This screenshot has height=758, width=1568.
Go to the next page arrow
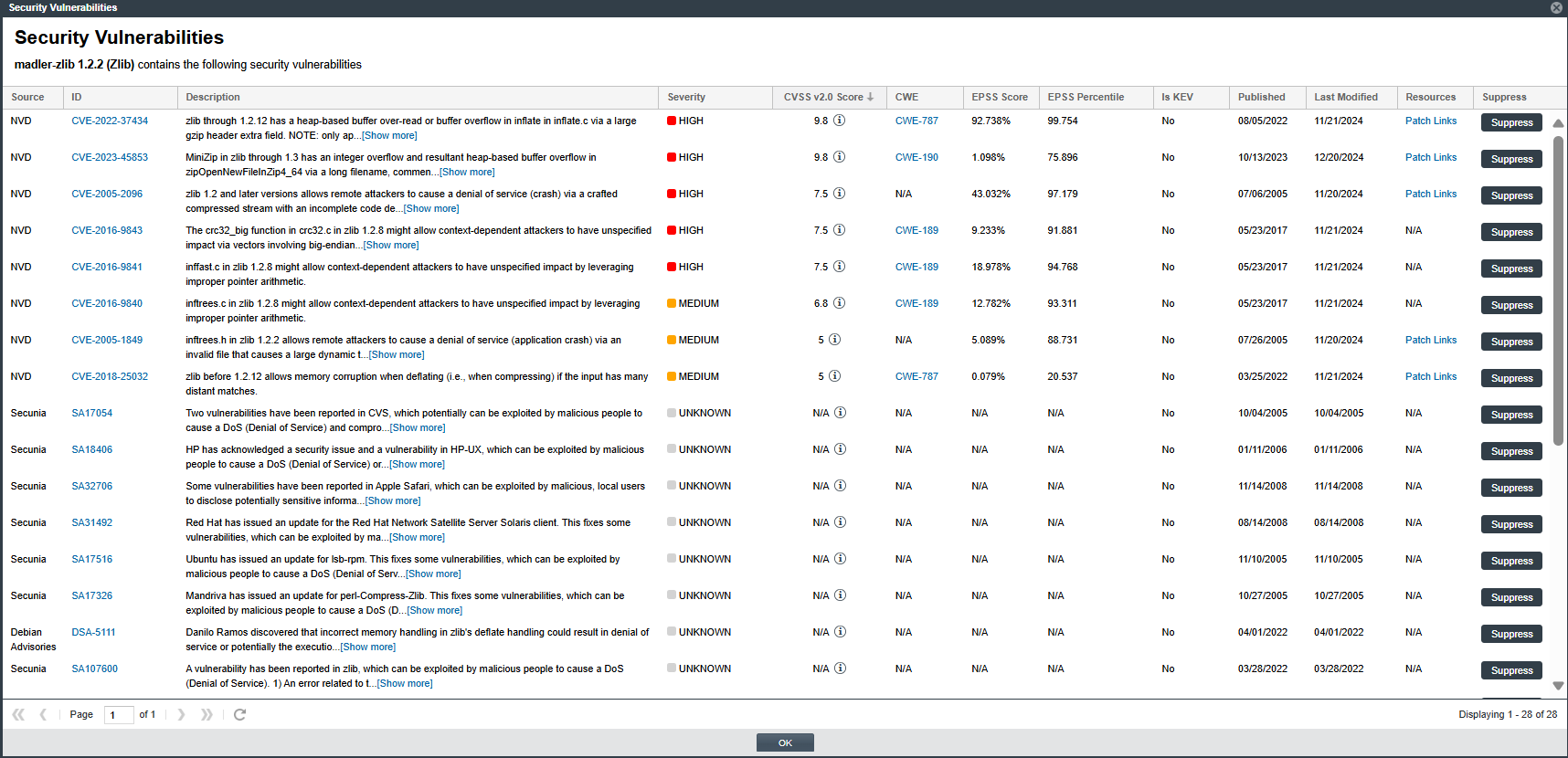181,714
